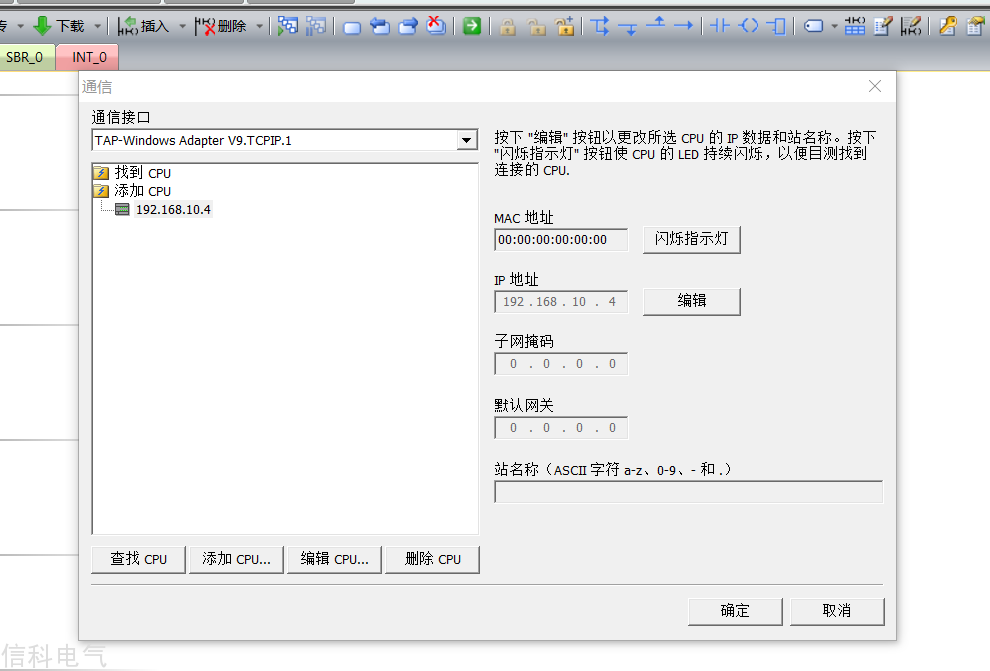Click the key password protection icon
The image size is (990, 671).
click(x=947, y=26)
